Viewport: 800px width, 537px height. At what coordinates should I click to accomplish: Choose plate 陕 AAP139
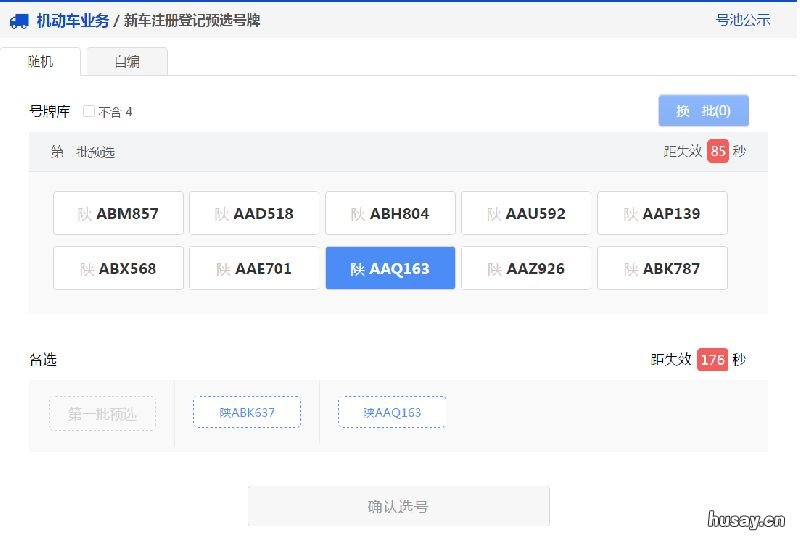662,213
